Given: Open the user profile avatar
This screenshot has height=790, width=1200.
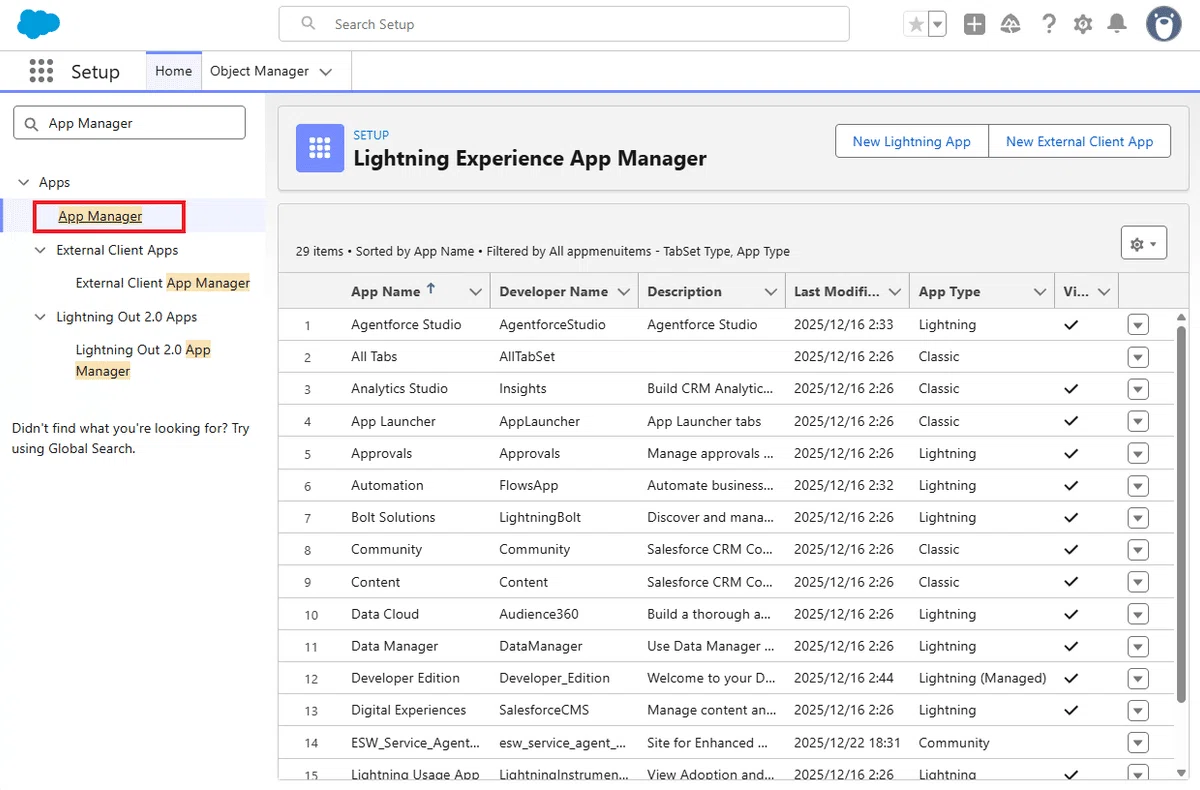Looking at the screenshot, I should 1163,24.
